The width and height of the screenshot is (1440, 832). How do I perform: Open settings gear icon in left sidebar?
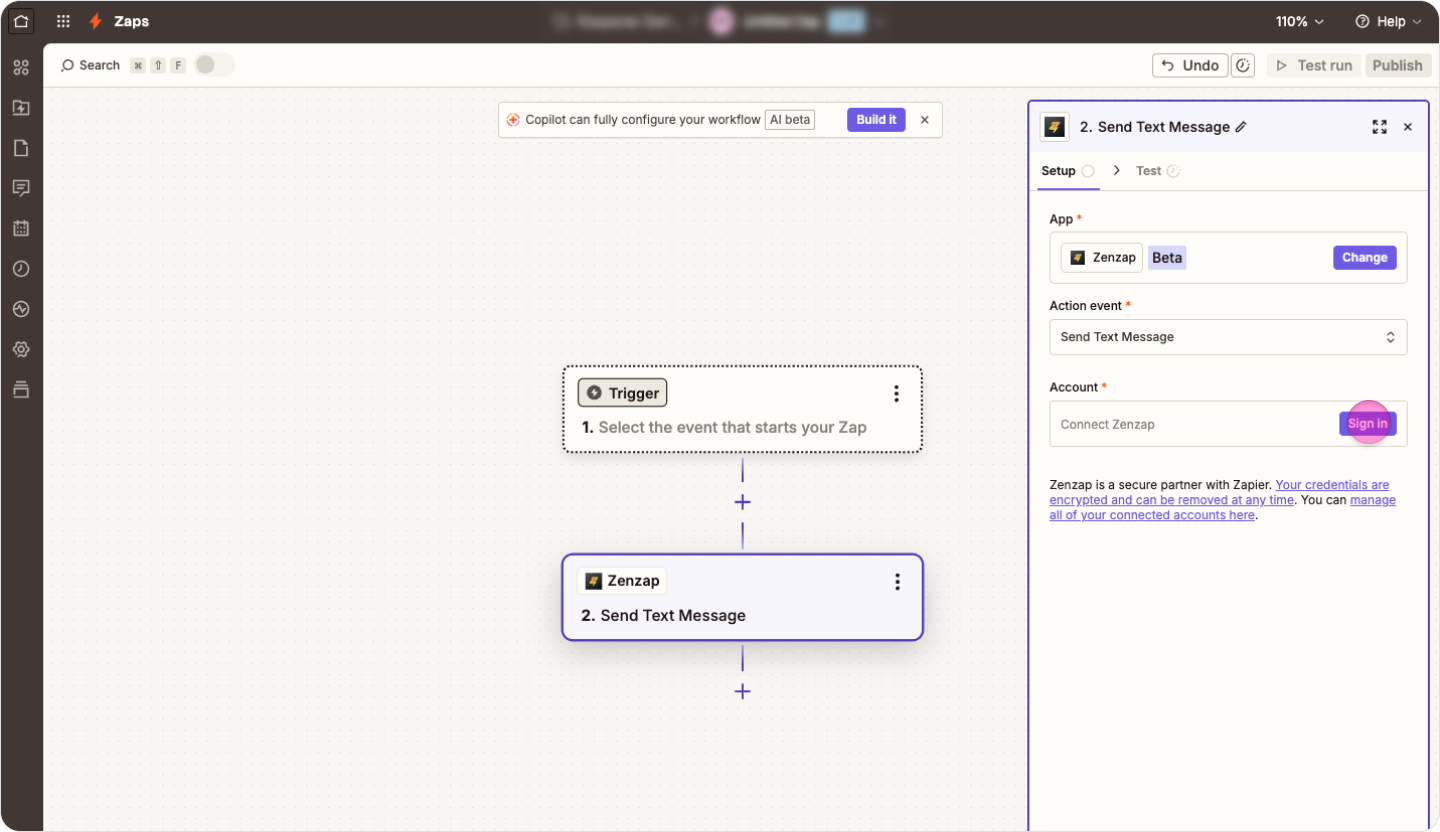[x=21, y=349]
